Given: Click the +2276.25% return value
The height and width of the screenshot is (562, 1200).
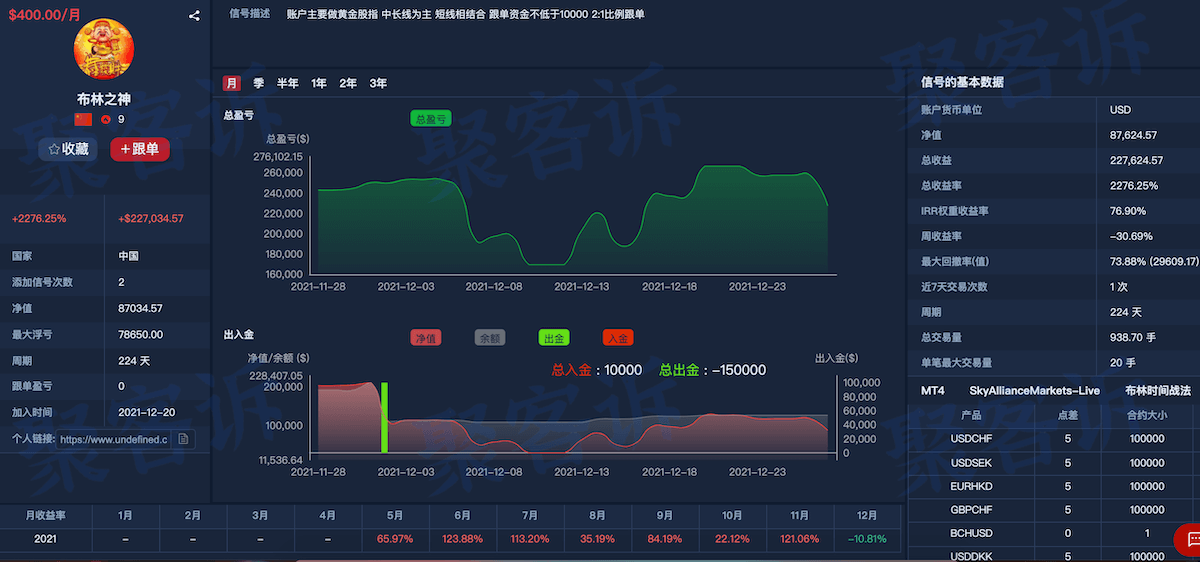Looking at the screenshot, I should [39, 218].
